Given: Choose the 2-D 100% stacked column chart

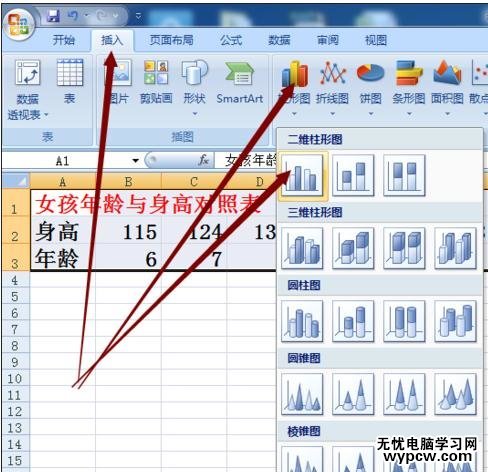Looking at the screenshot, I should [404, 175].
